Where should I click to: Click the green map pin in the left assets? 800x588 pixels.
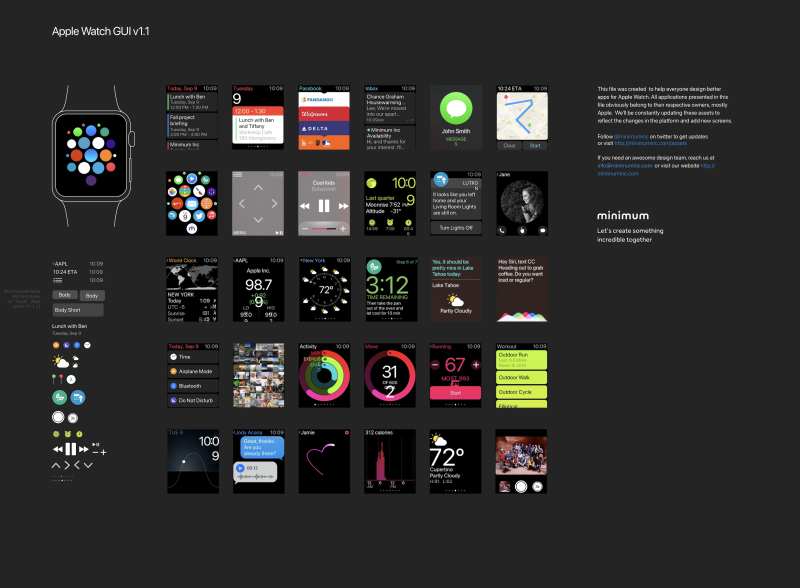pos(54,379)
